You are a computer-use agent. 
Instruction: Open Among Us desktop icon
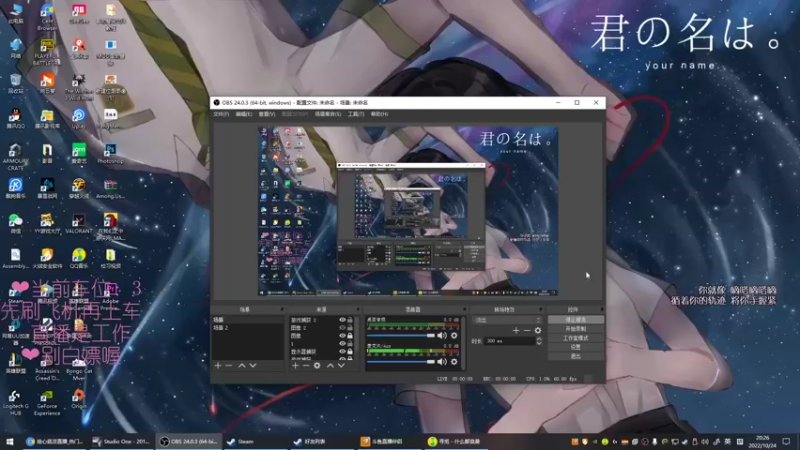110,189
